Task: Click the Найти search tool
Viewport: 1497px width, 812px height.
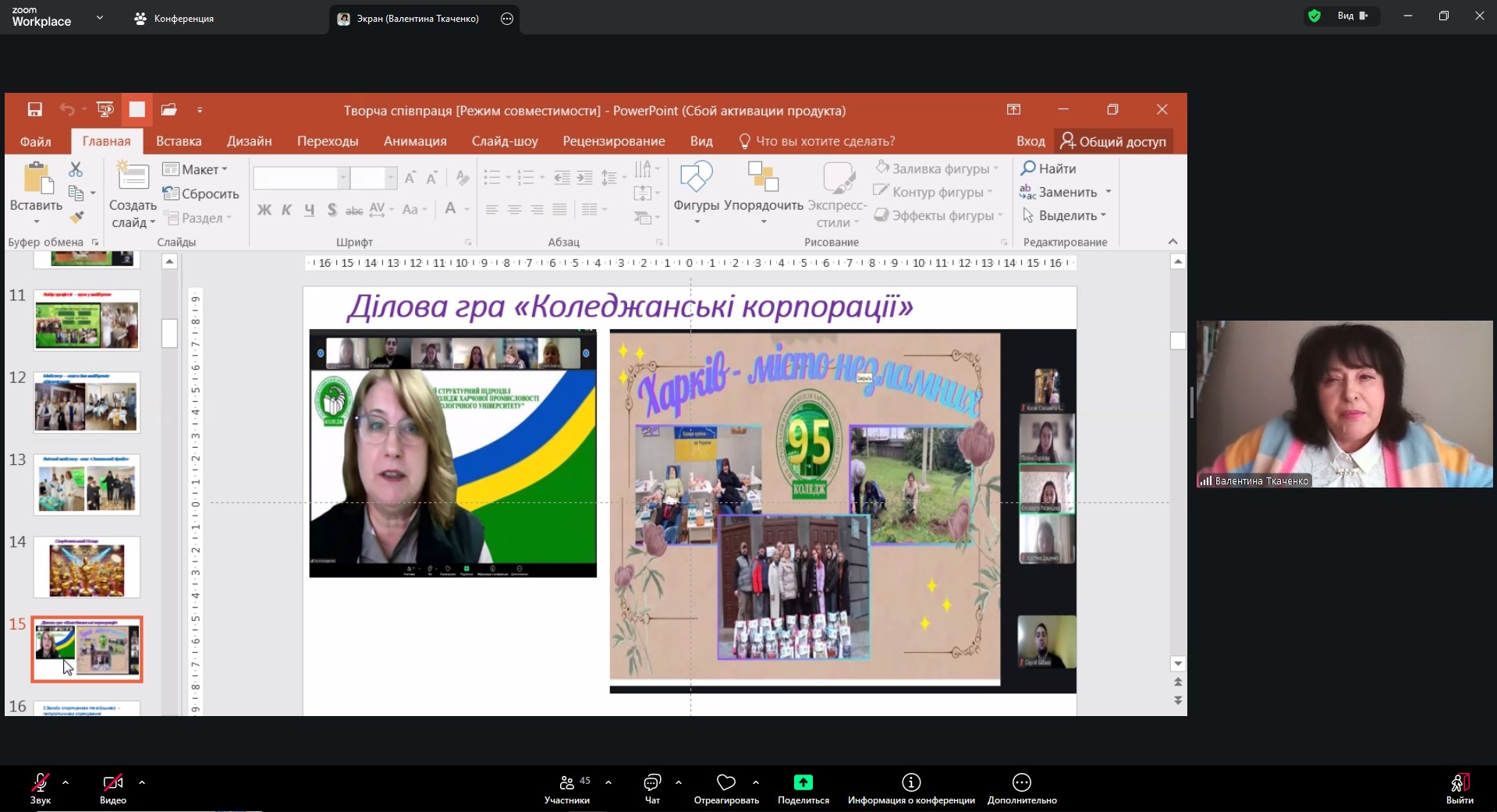Action: tap(1048, 168)
